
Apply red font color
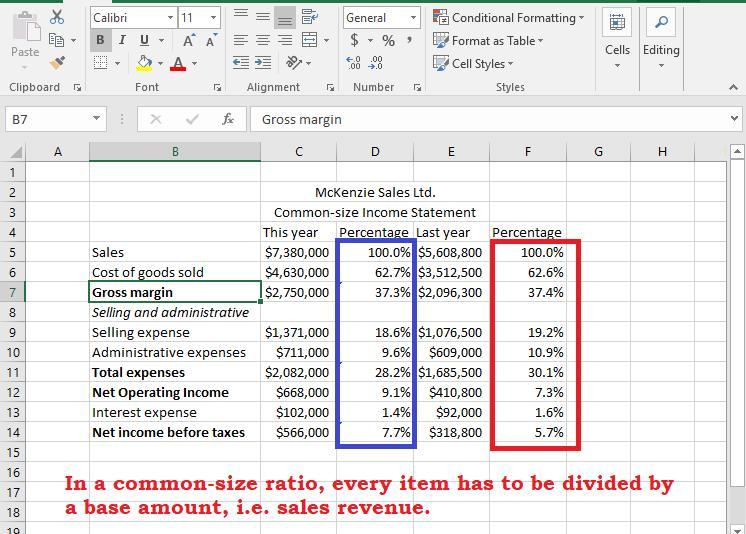(x=178, y=63)
